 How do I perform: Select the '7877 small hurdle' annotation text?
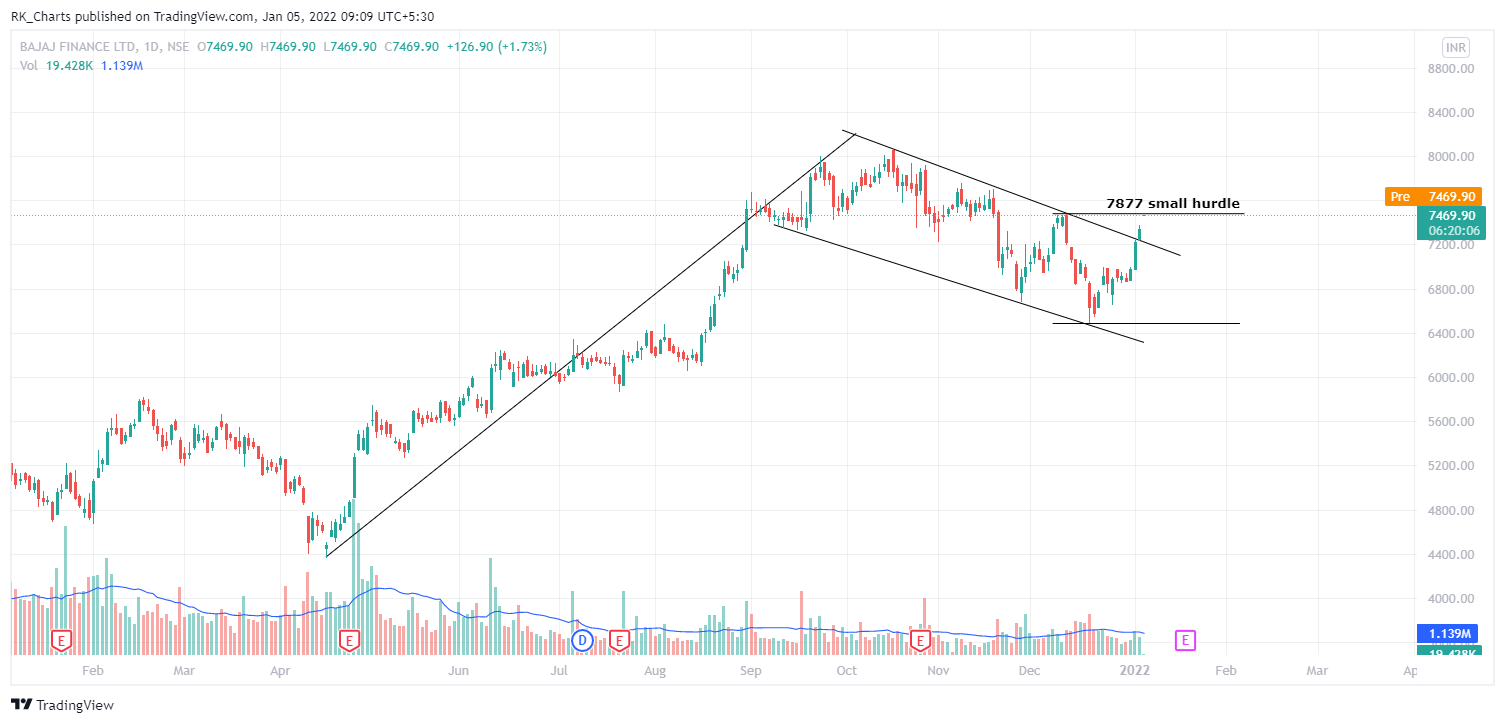(x=1173, y=203)
